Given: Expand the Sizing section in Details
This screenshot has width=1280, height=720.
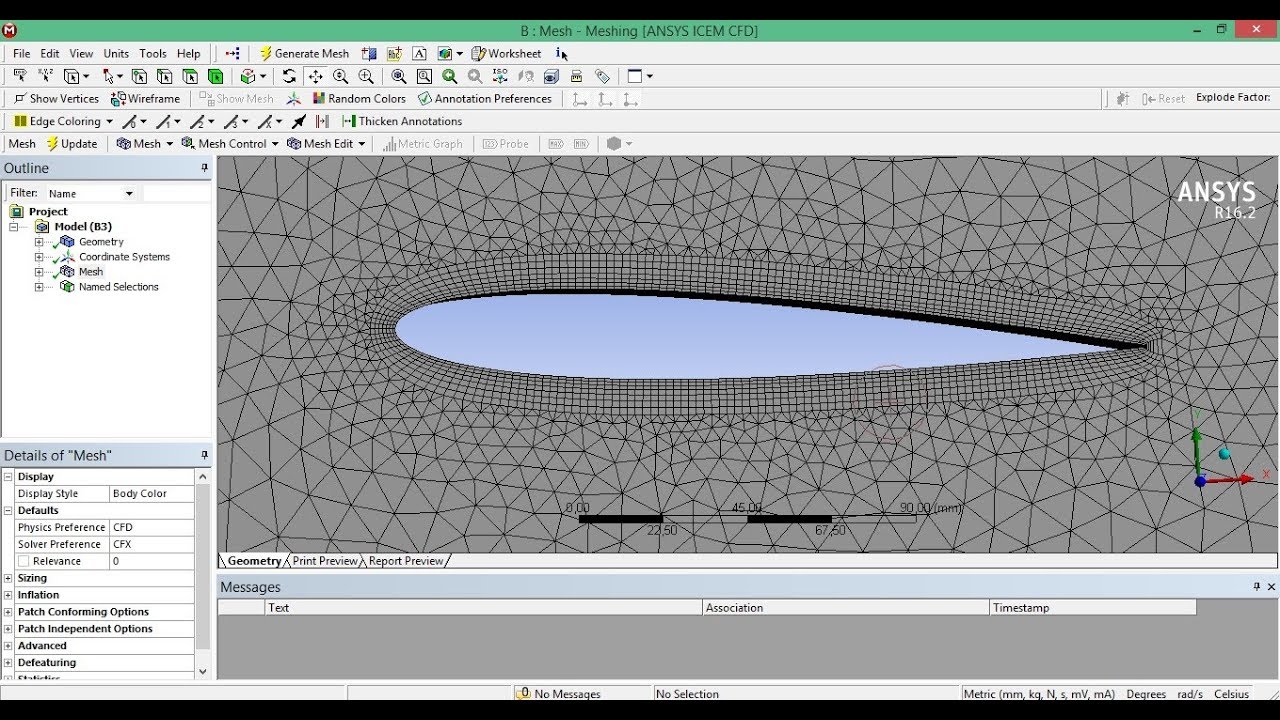Looking at the screenshot, I should [8, 578].
